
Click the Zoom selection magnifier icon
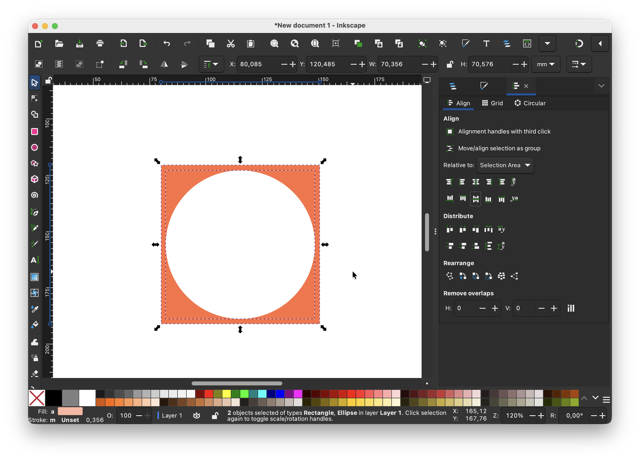pyautogui.click(x=274, y=44)
